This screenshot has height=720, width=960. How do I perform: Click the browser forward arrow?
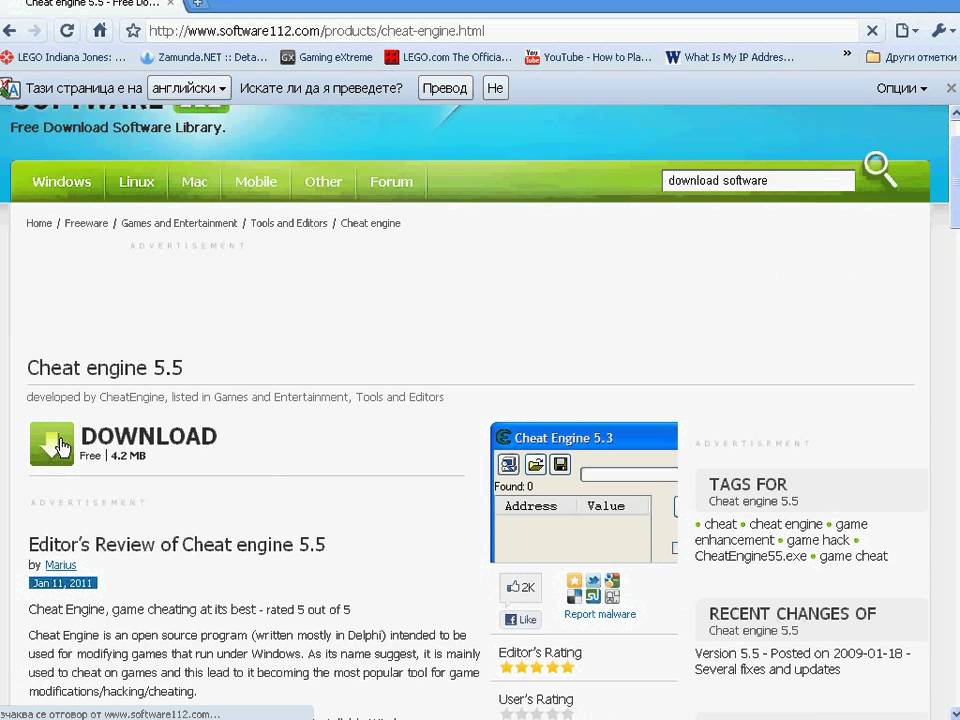[36, 31]
